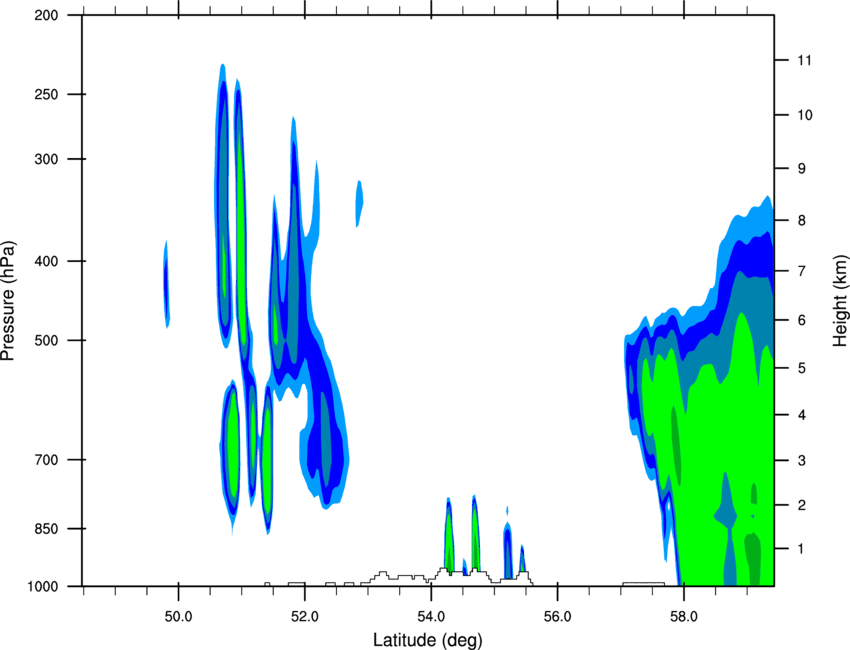Click the 54.0 latitude tick label
This screenshot has width=850, height=650.
pos(431,617)
